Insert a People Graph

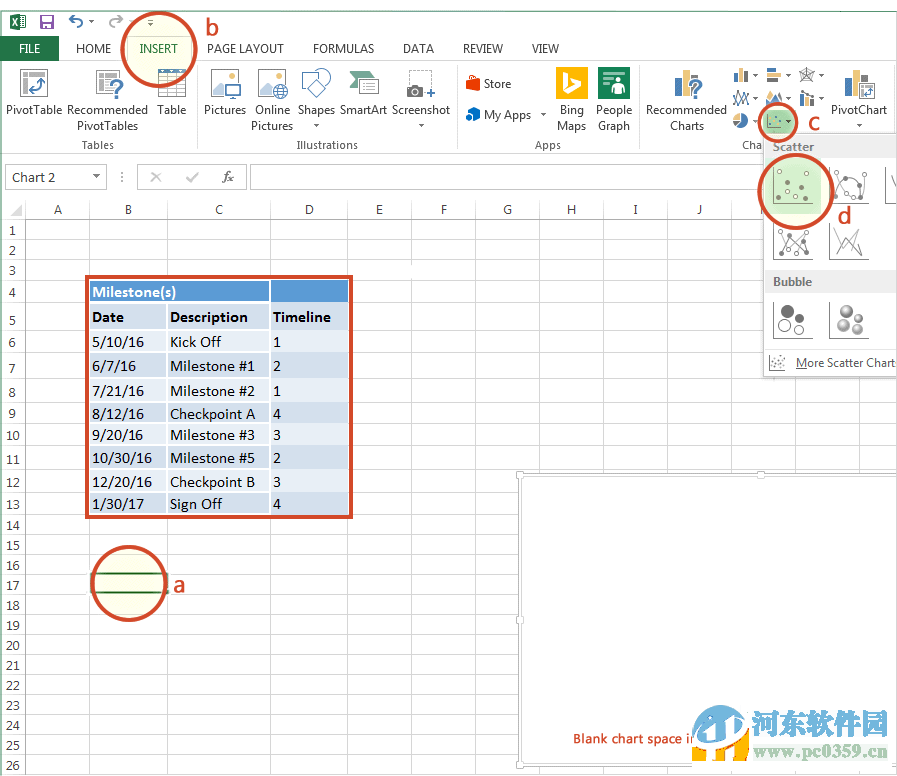[613, 97]
